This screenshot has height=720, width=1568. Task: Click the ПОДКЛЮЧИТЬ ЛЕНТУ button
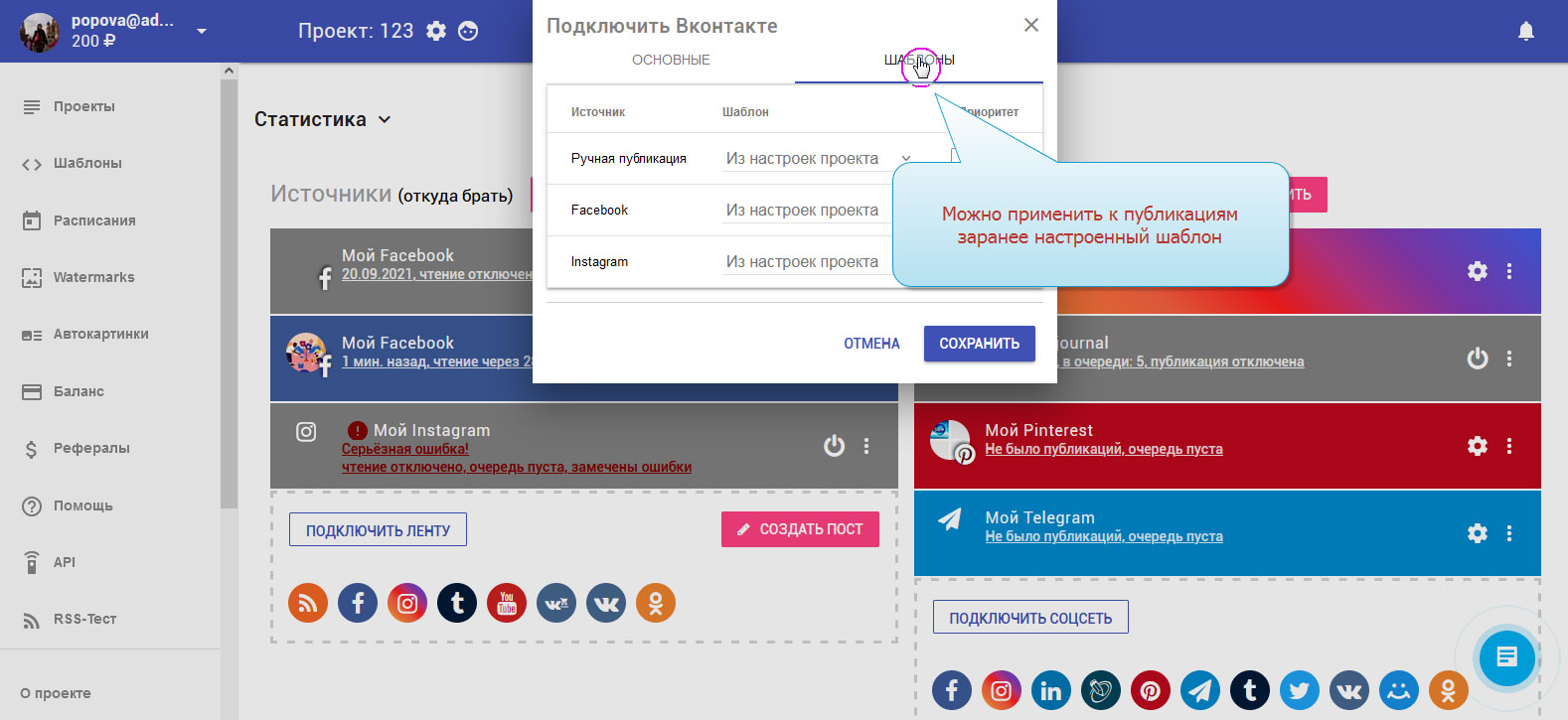[x=378, y=530]
